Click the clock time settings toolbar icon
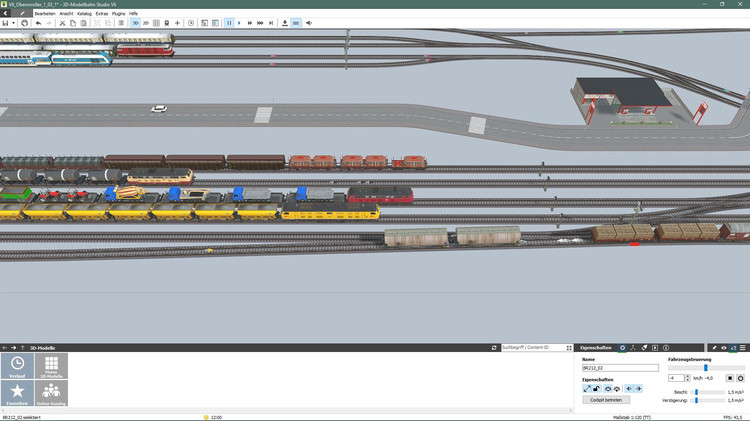Viewport: 750px width, 421px height. pyautogui.click(x=191, y=22)
